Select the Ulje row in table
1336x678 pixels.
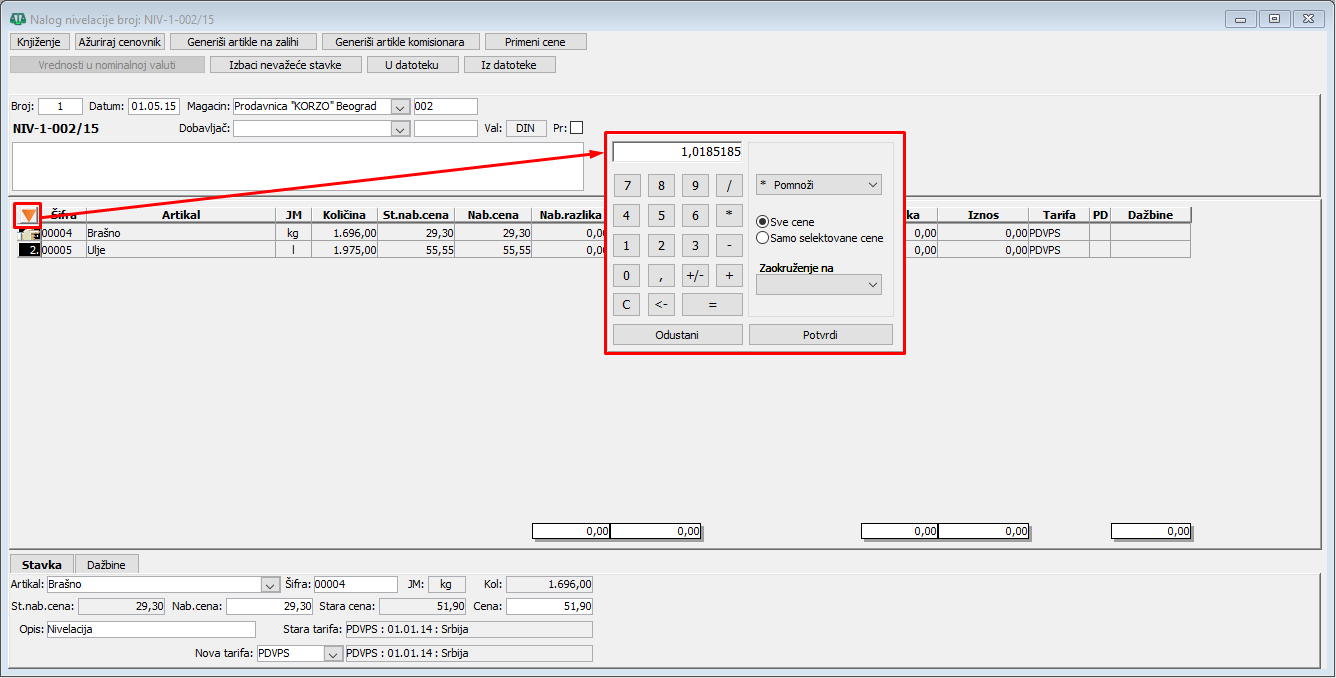click(180, 250)
